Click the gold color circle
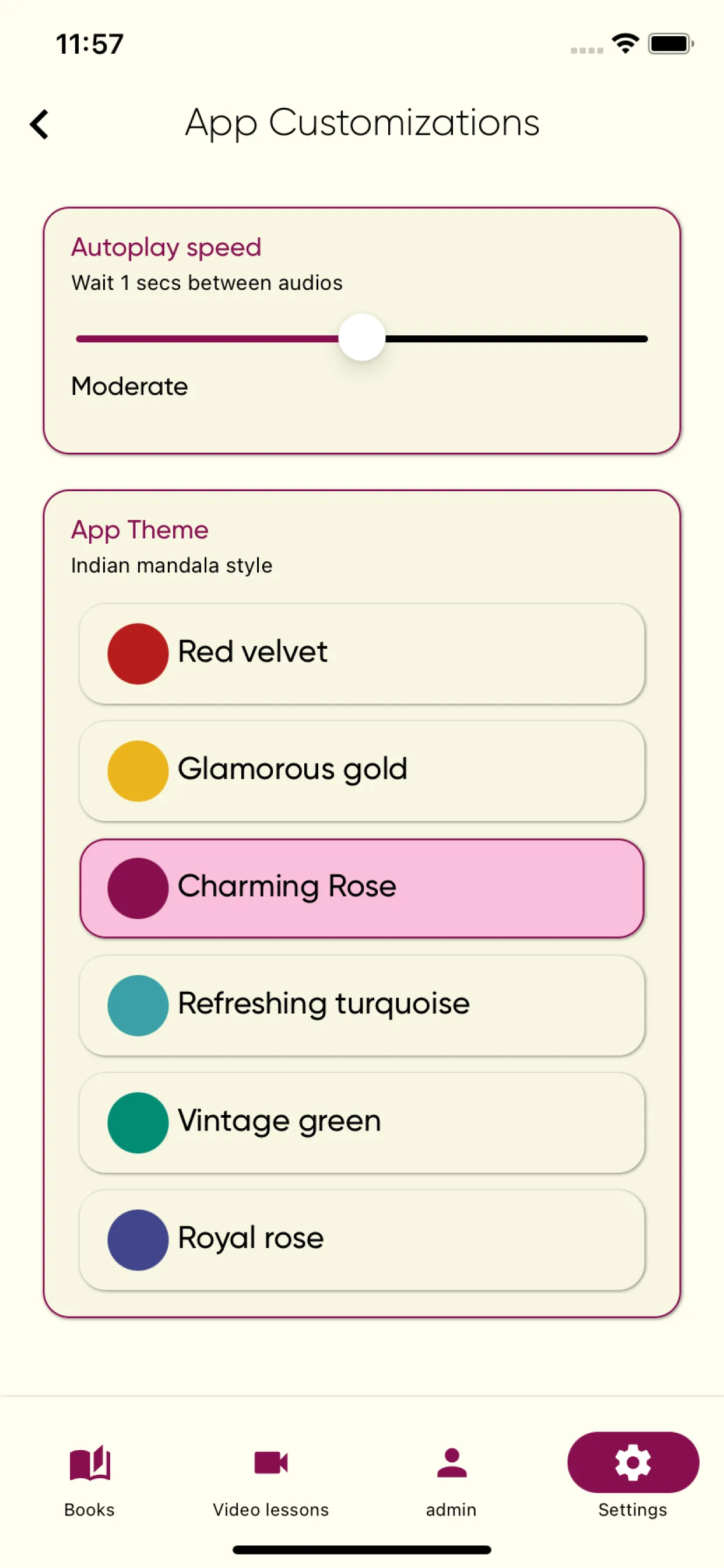 click(138, 771)
